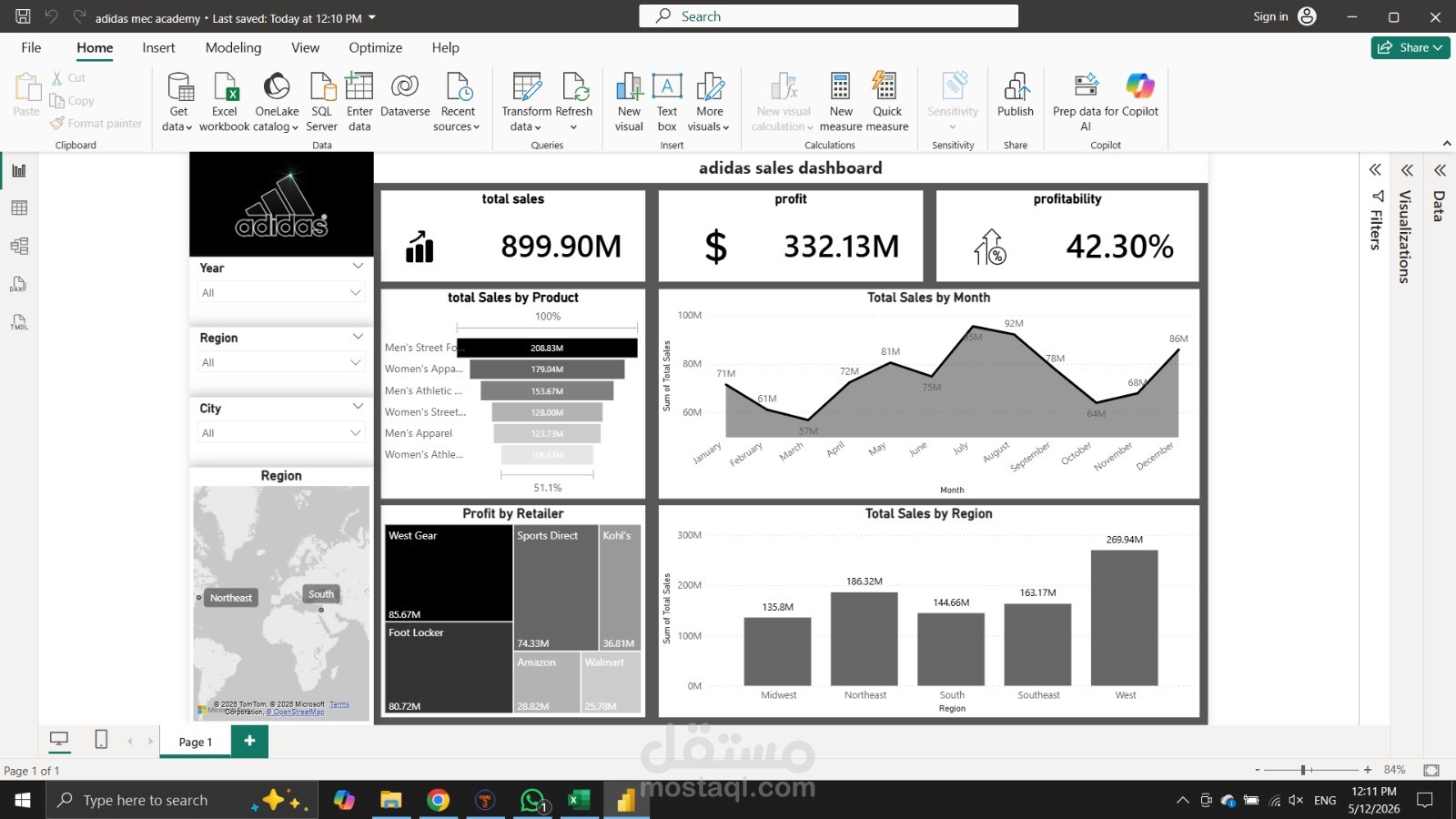Refresh the data model
1456x819 pixels.
[574, 101]
